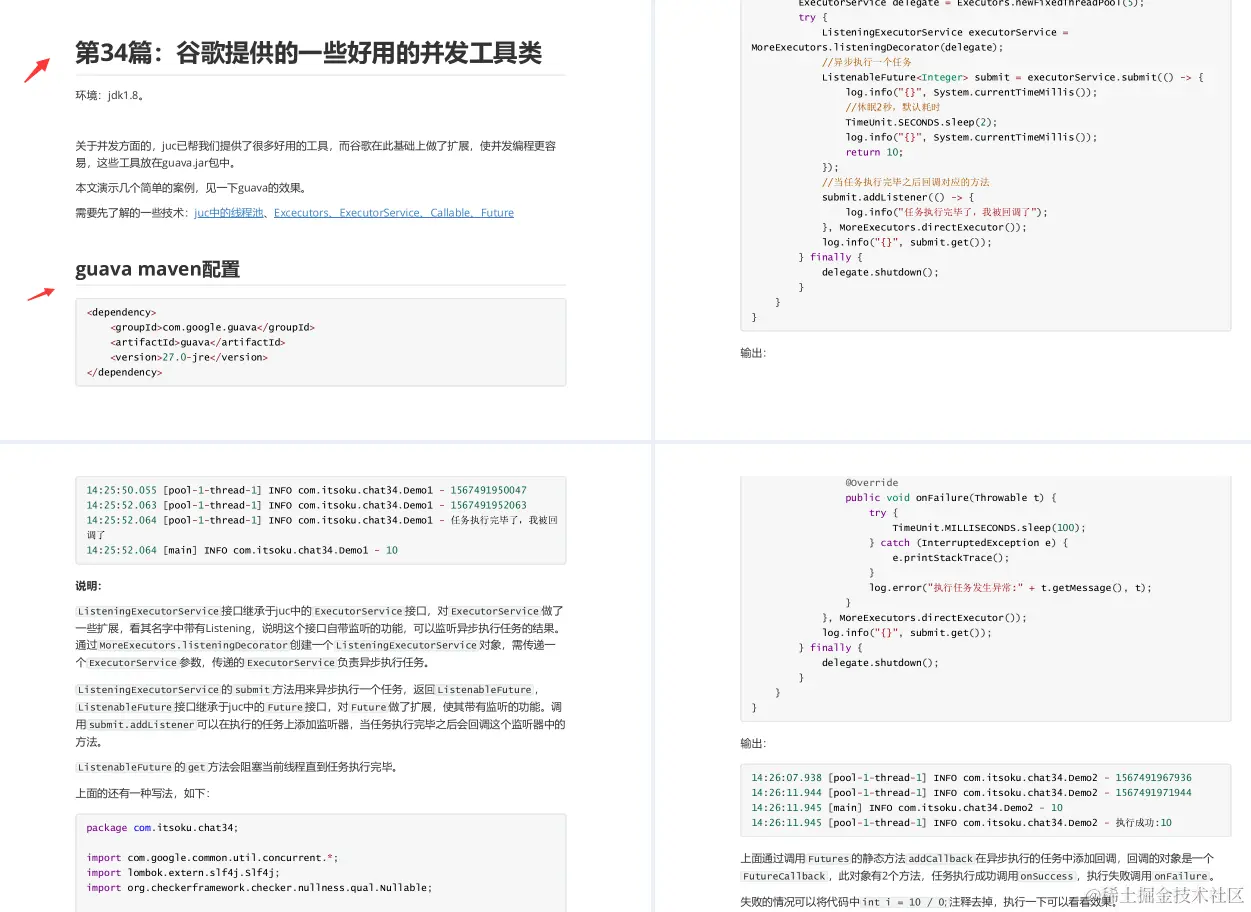Click the log line starting 14:25:50.055

tap(306, 490)
